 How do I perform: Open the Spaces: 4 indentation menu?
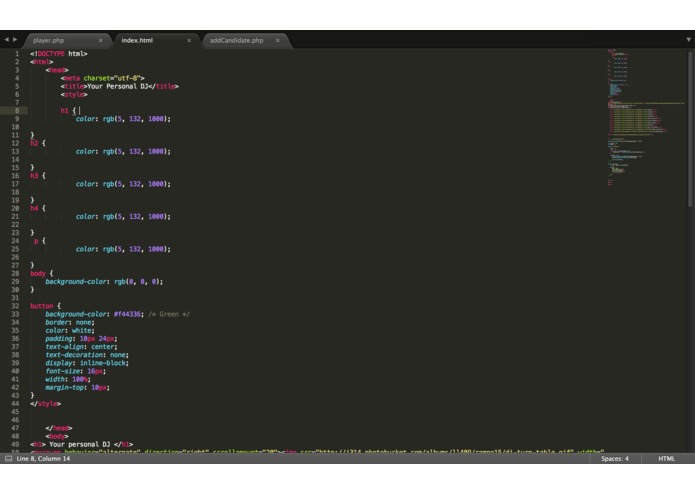[615, 459]
